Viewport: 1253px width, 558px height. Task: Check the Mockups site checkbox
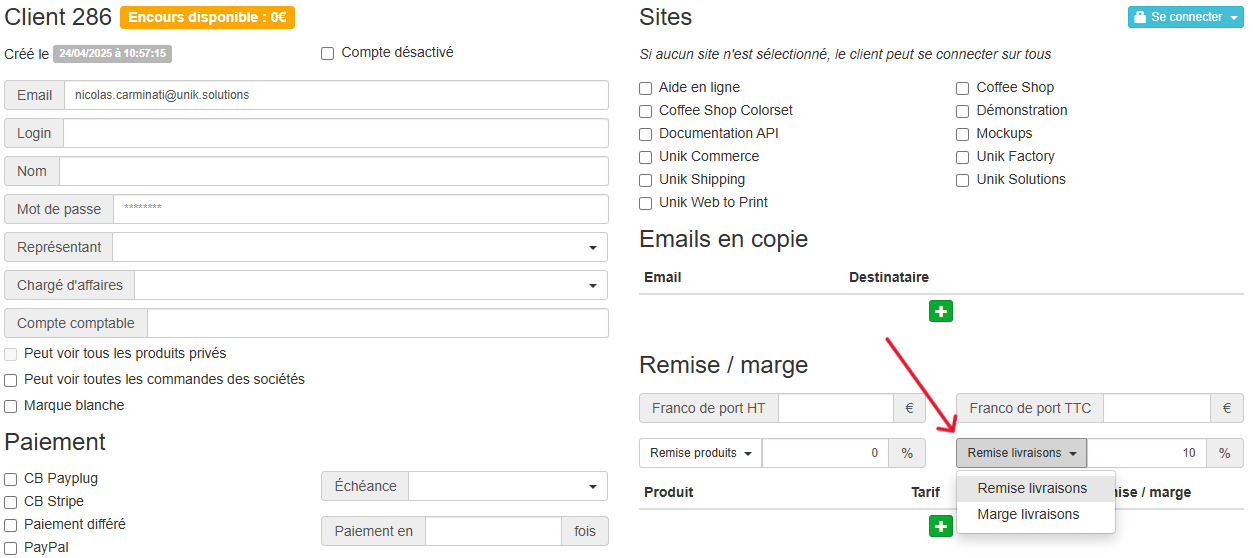tap(963, 134)
